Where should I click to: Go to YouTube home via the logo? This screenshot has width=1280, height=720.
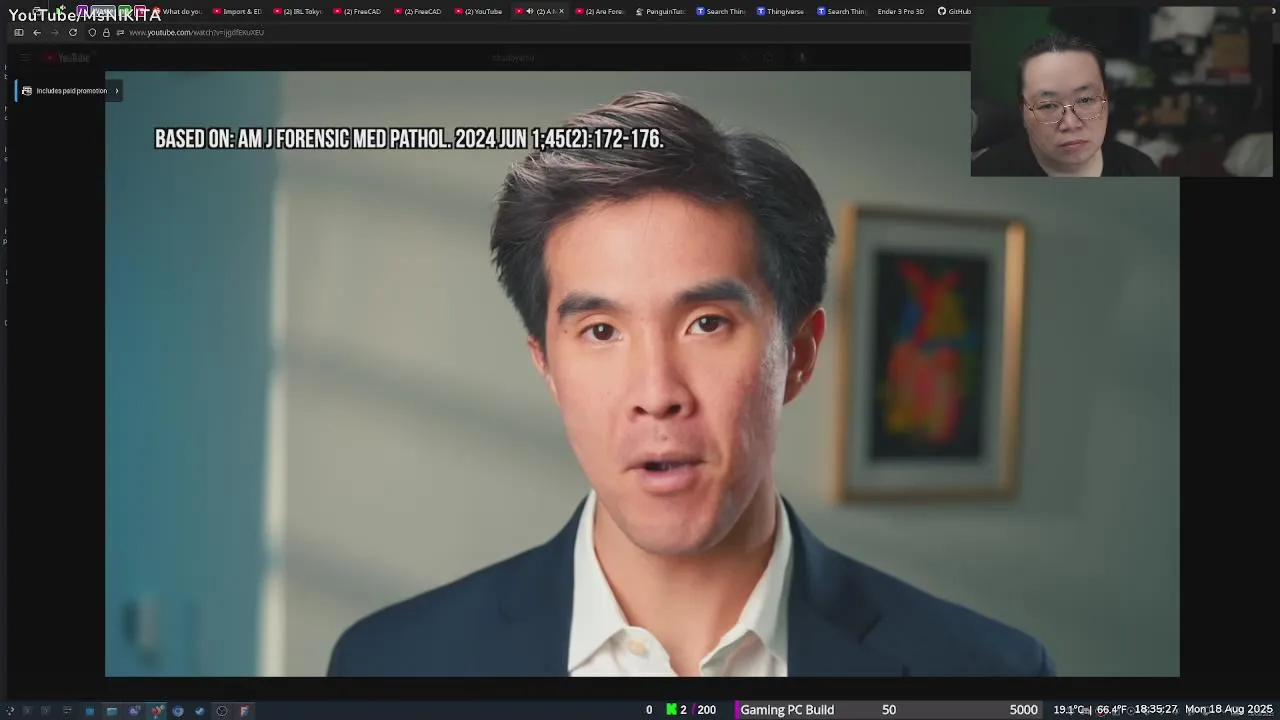click(x=68, y=58)
